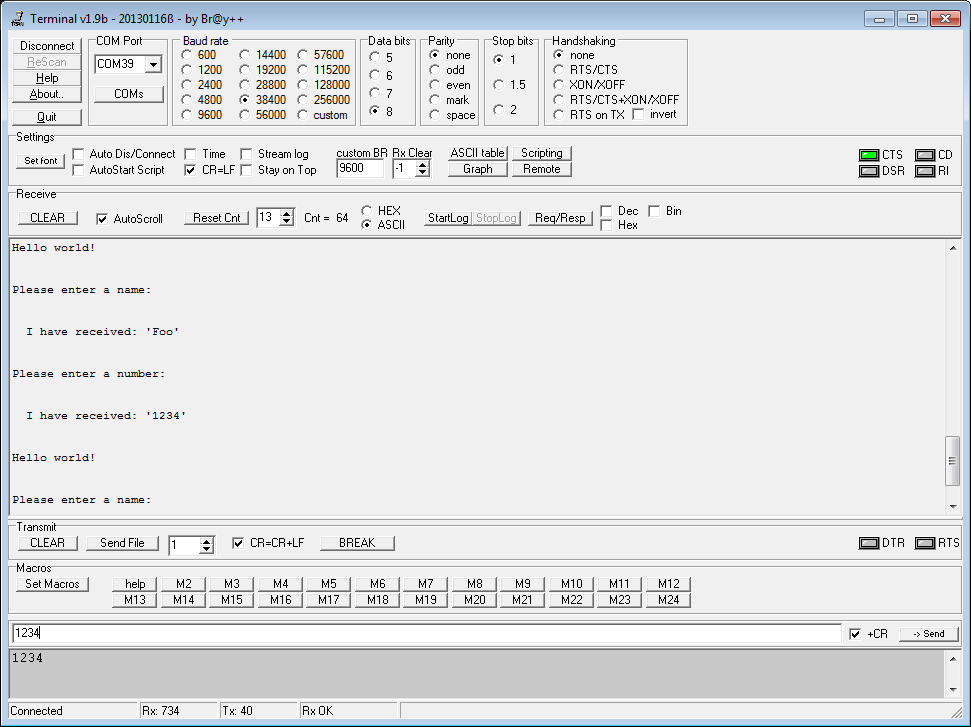
Task: Select ASCII receive display mode
Action: pyautogui.click(x=367, y=225)
